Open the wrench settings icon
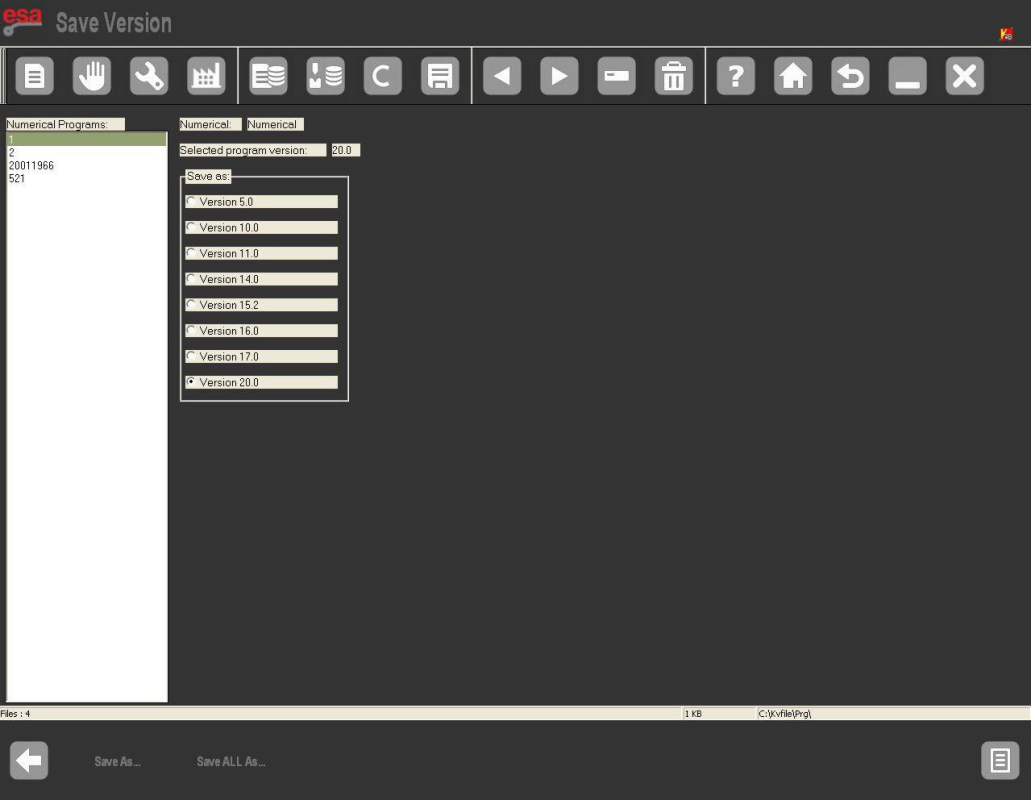1031x800 pixels. click(149, 77)
